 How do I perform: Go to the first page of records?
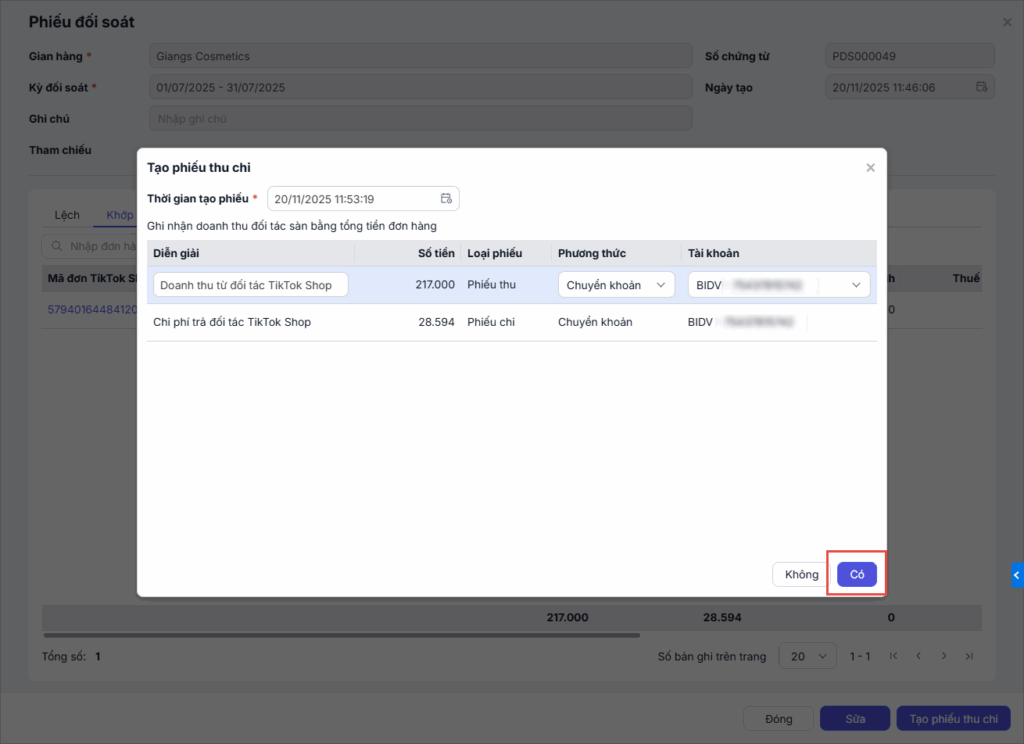[x=894, y=656]
